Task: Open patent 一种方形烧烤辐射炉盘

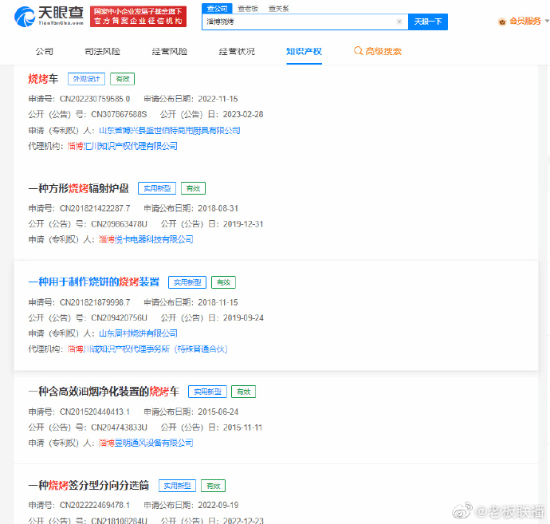Action: 79,188
